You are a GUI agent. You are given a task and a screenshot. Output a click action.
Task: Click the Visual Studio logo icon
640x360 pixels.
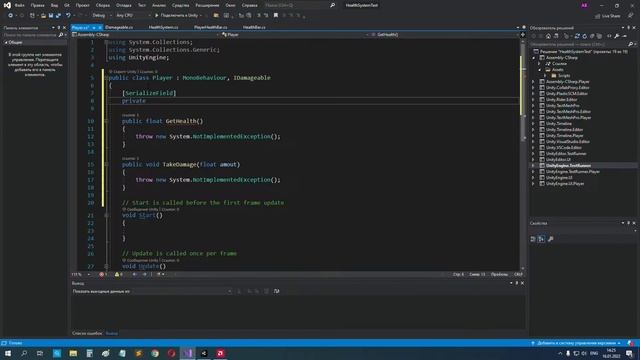tap(7, 5)
